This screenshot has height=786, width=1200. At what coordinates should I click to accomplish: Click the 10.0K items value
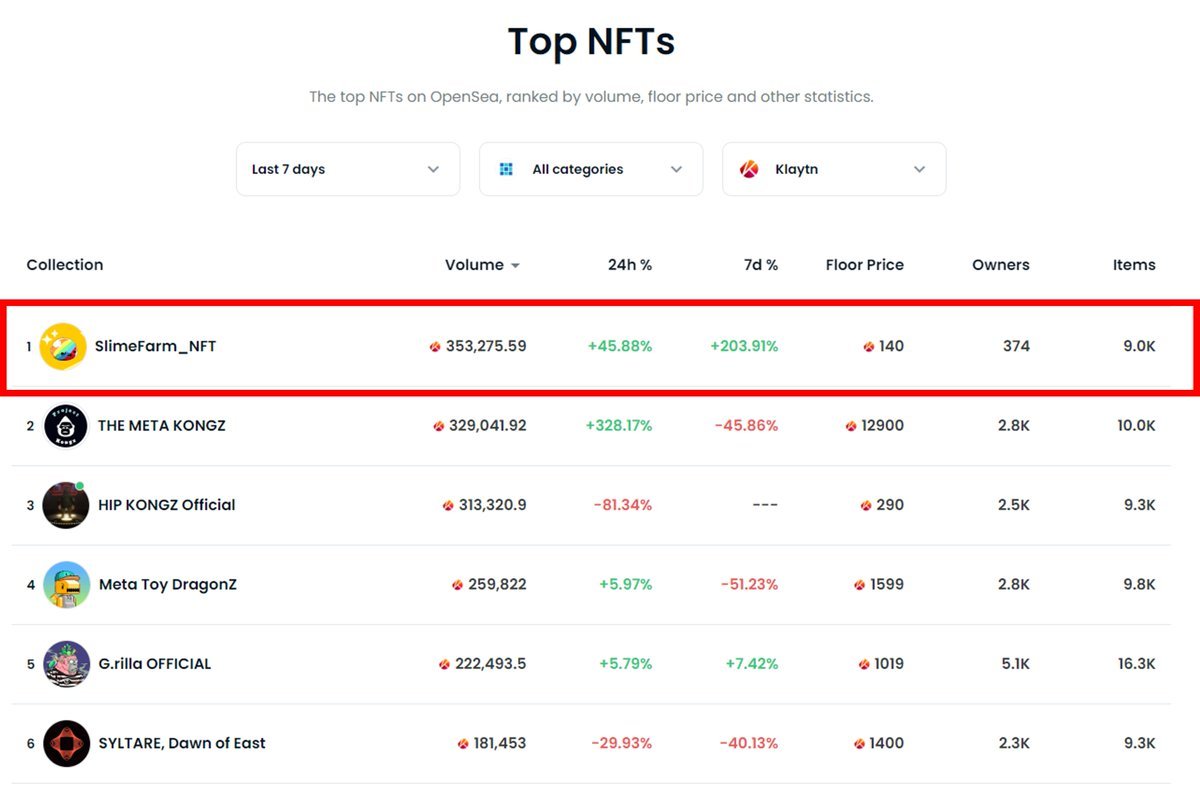1136,425
